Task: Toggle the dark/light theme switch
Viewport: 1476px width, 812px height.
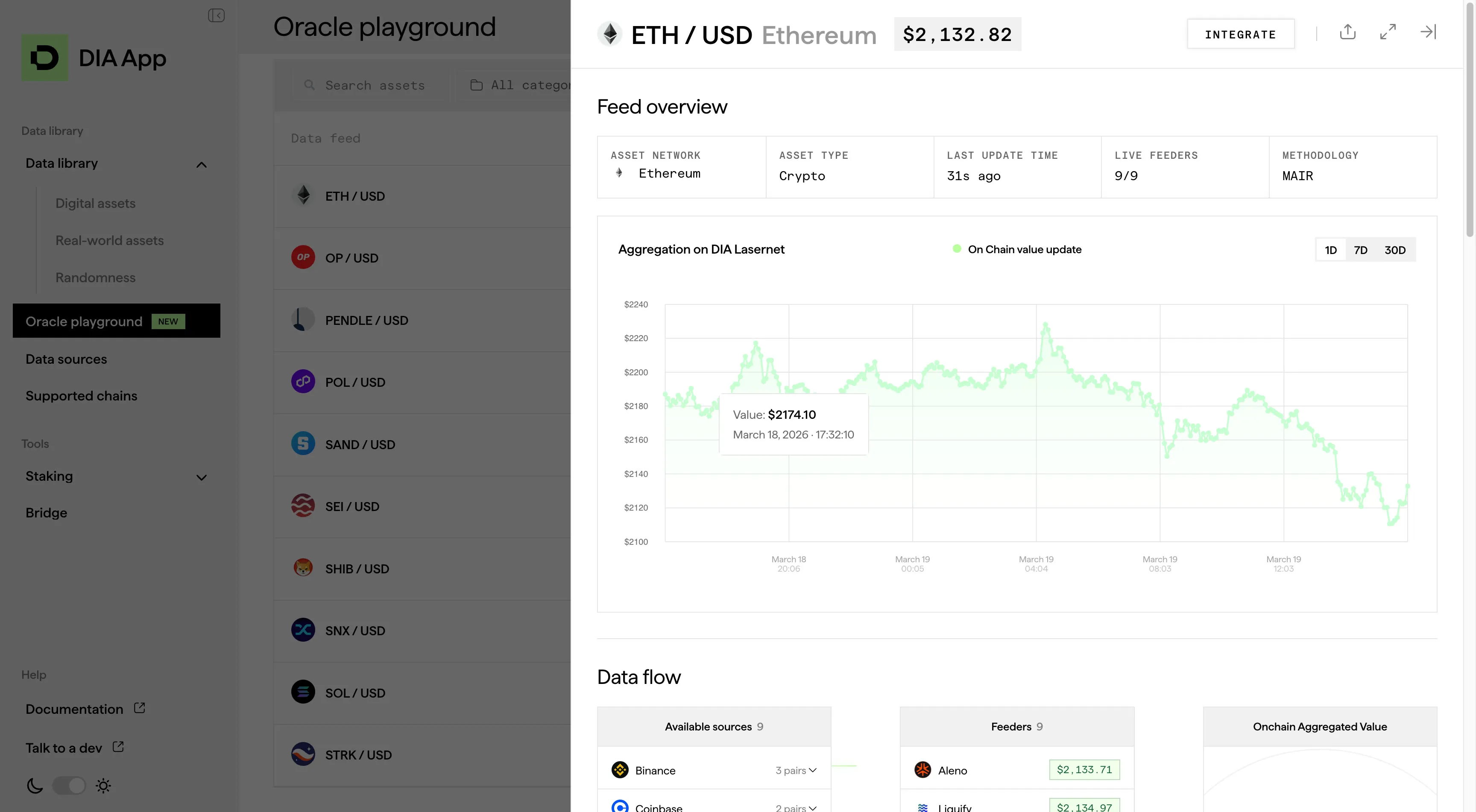Action: tap(69, 786)
